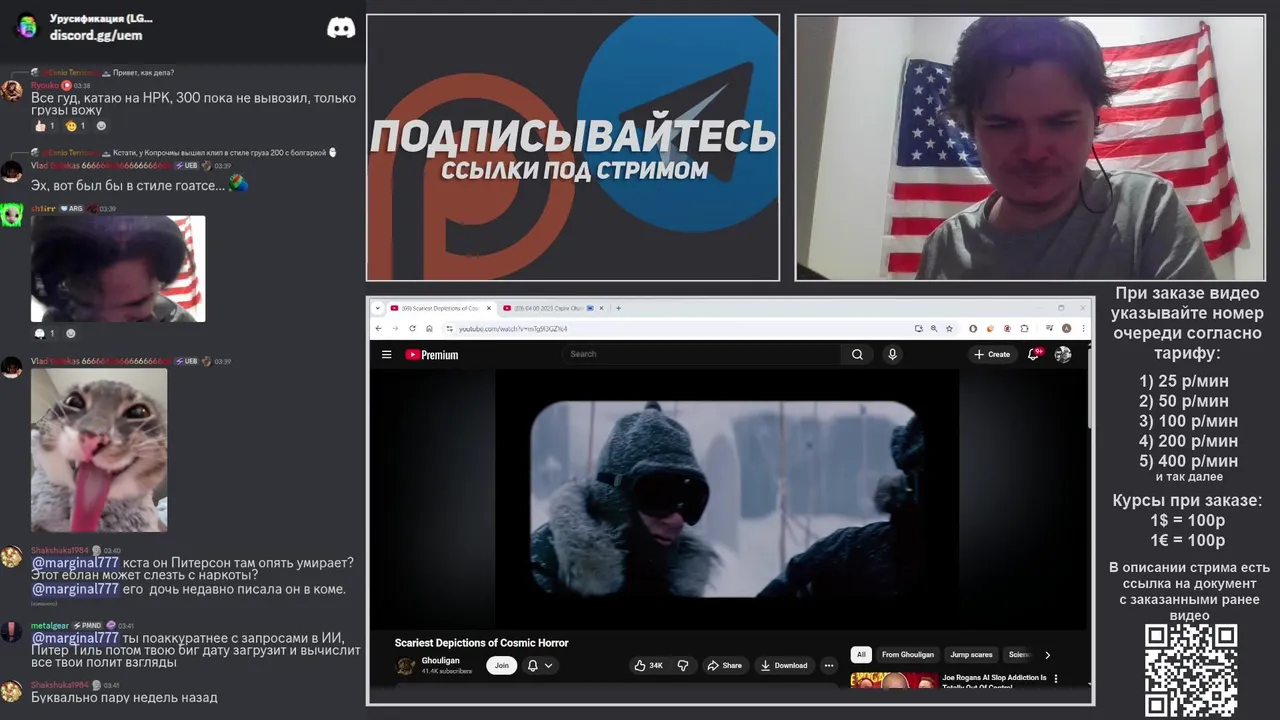
Task: Click the discord.gg/uem invite text
Action: [96, 35]
